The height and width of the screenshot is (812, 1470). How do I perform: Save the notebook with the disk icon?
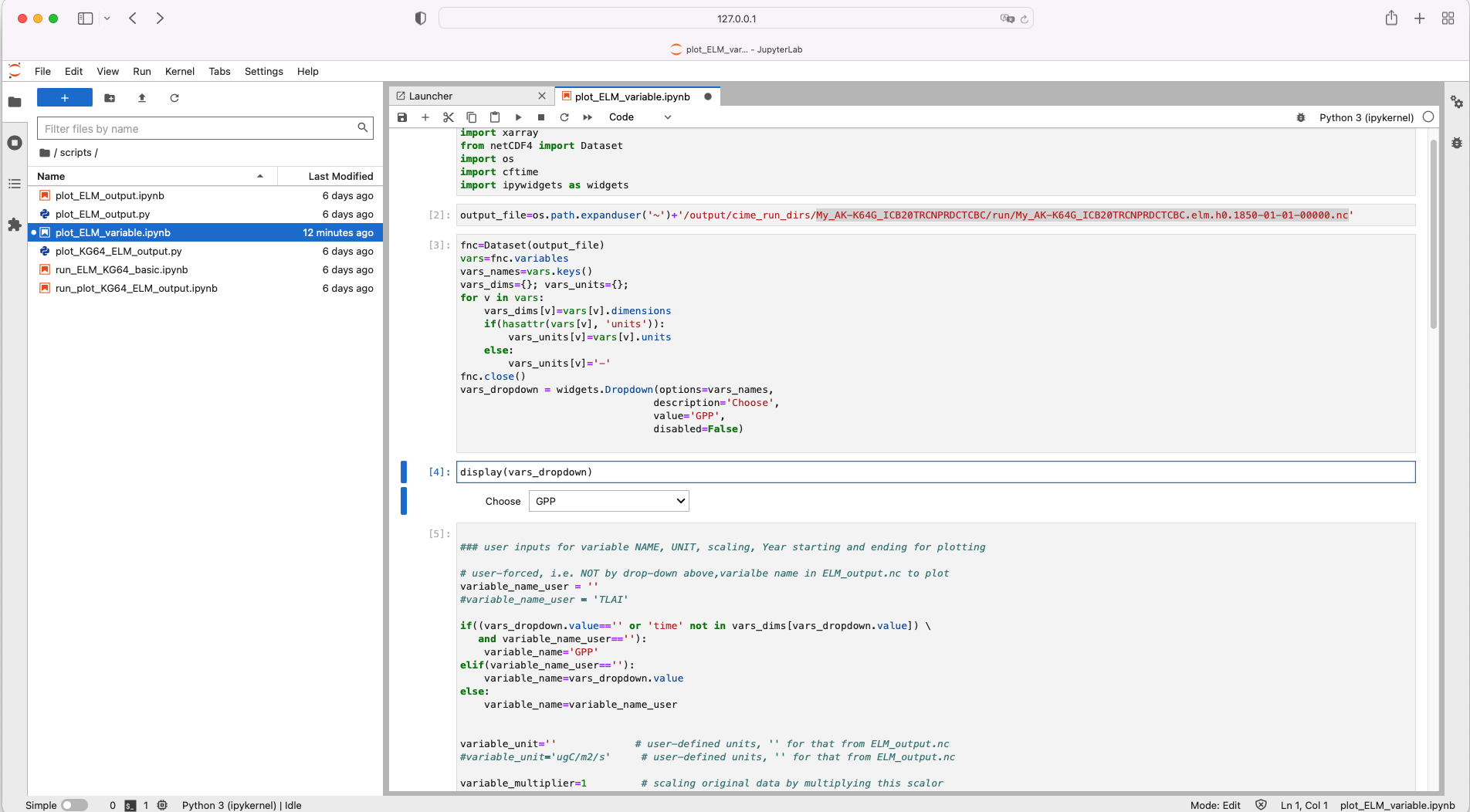click(x=402, y=117)
